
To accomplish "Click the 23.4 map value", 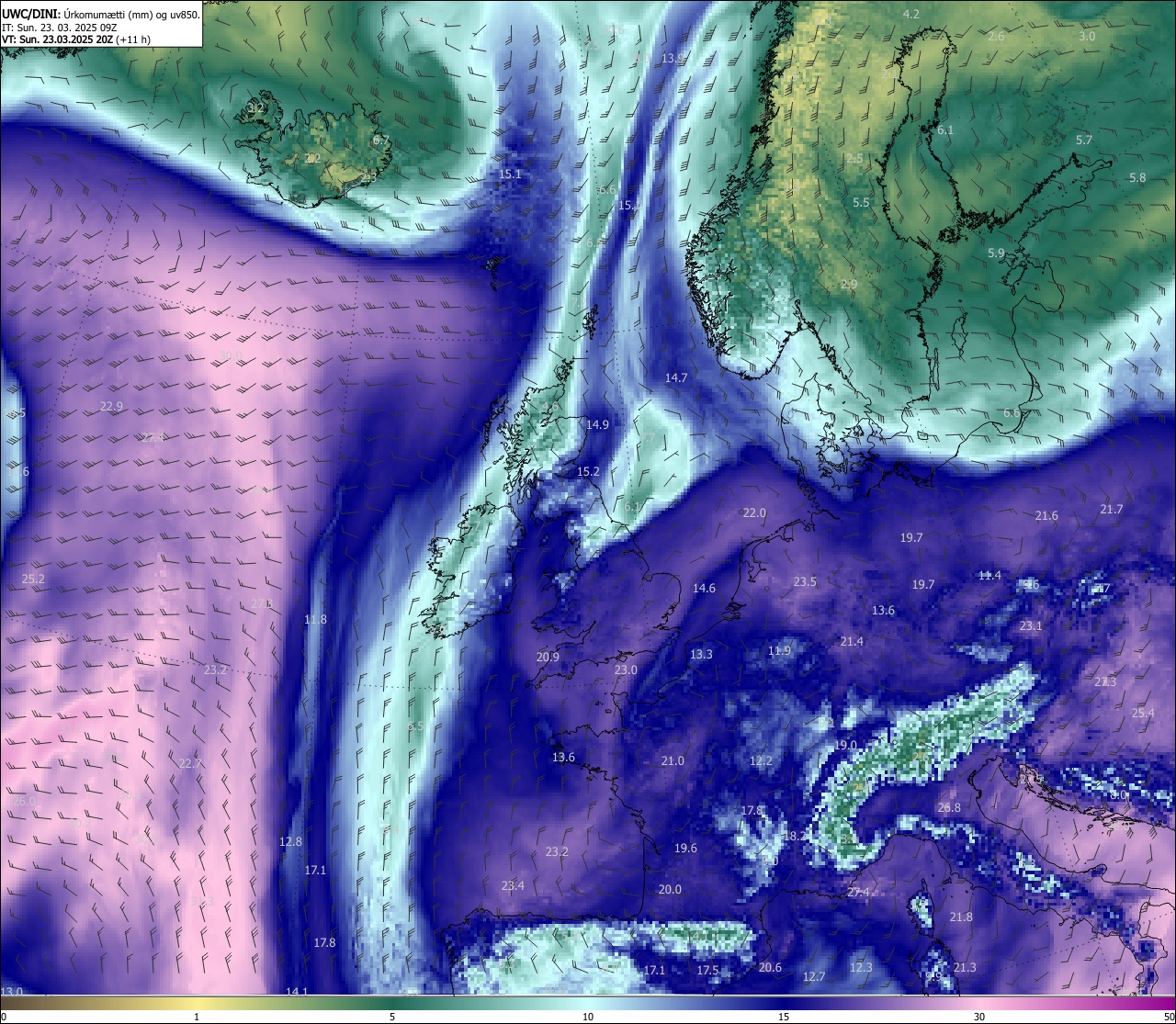I will (513, 885).
